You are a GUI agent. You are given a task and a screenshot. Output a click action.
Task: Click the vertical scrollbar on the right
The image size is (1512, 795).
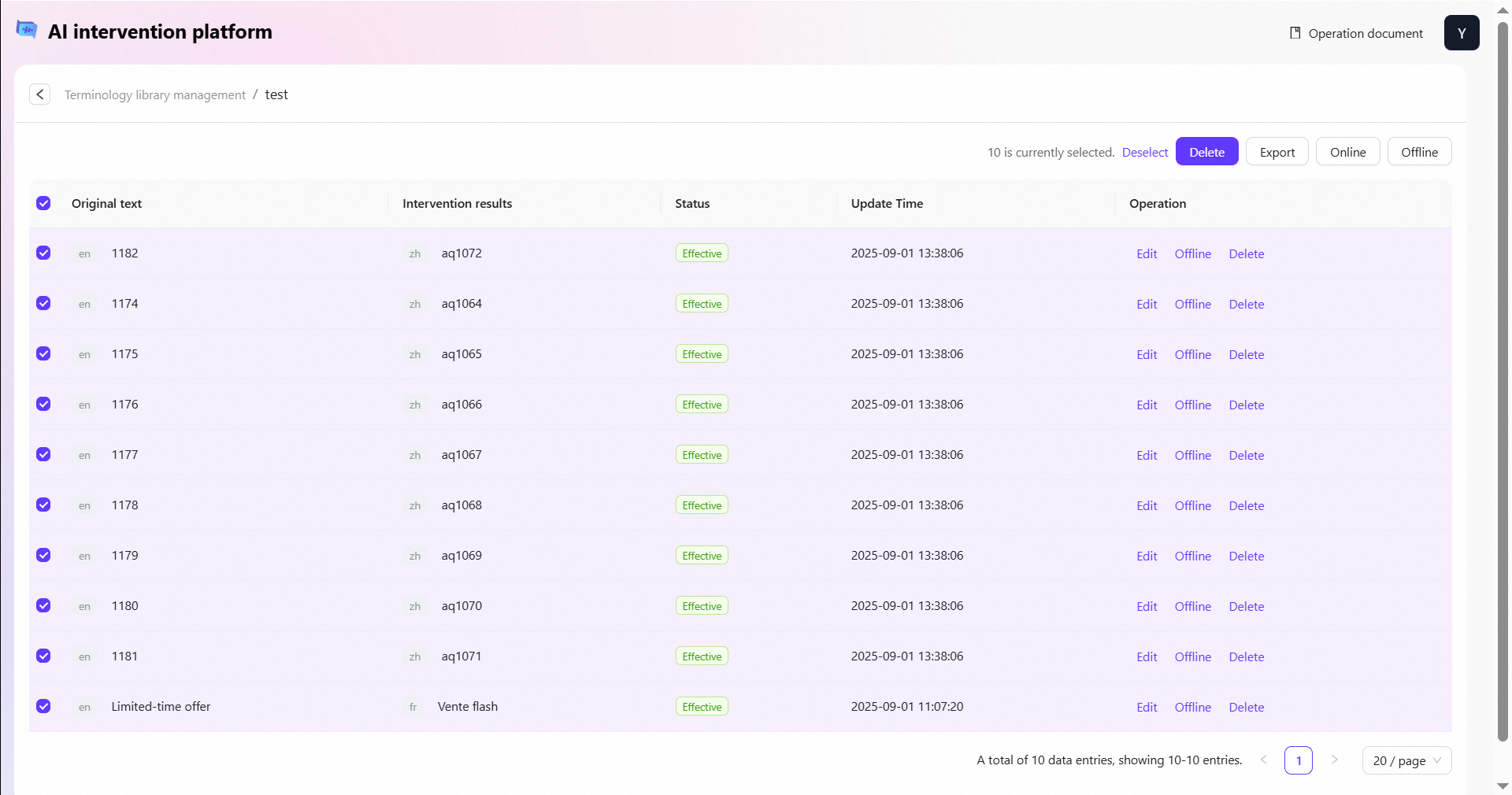coord(1503,378)
